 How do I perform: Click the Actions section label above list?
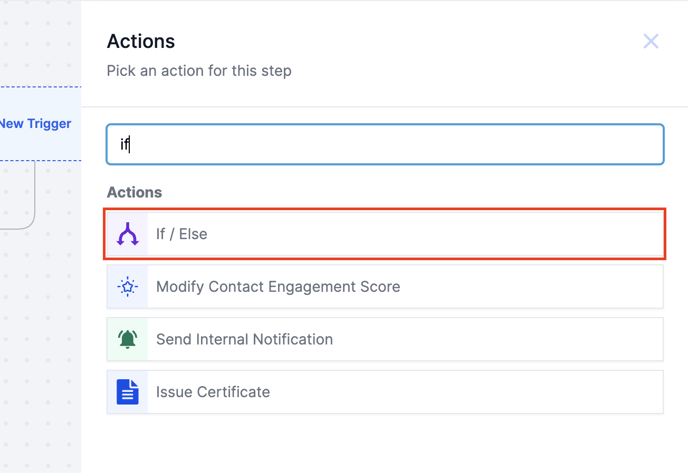(x=134, y=192)
